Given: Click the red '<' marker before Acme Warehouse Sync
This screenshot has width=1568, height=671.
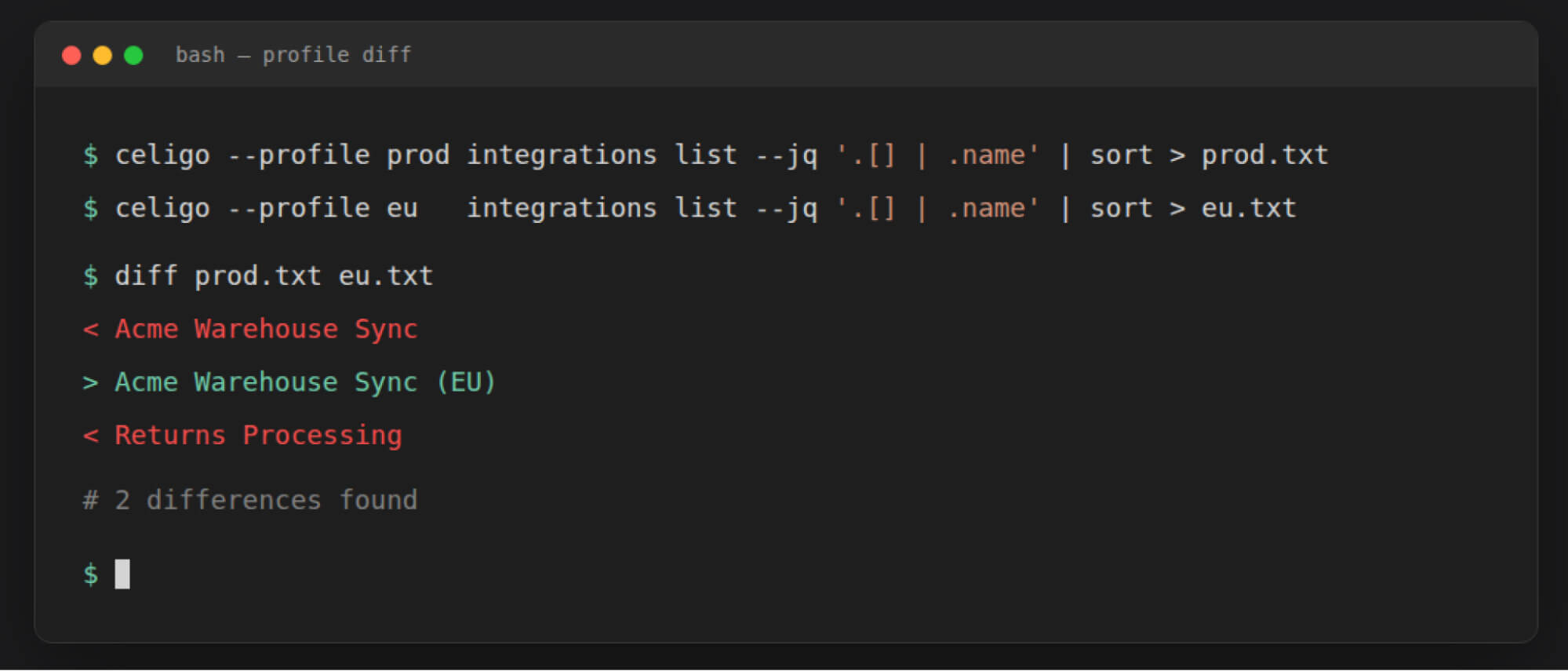Looking at the screenshot, I should click(x=91, y=329).
